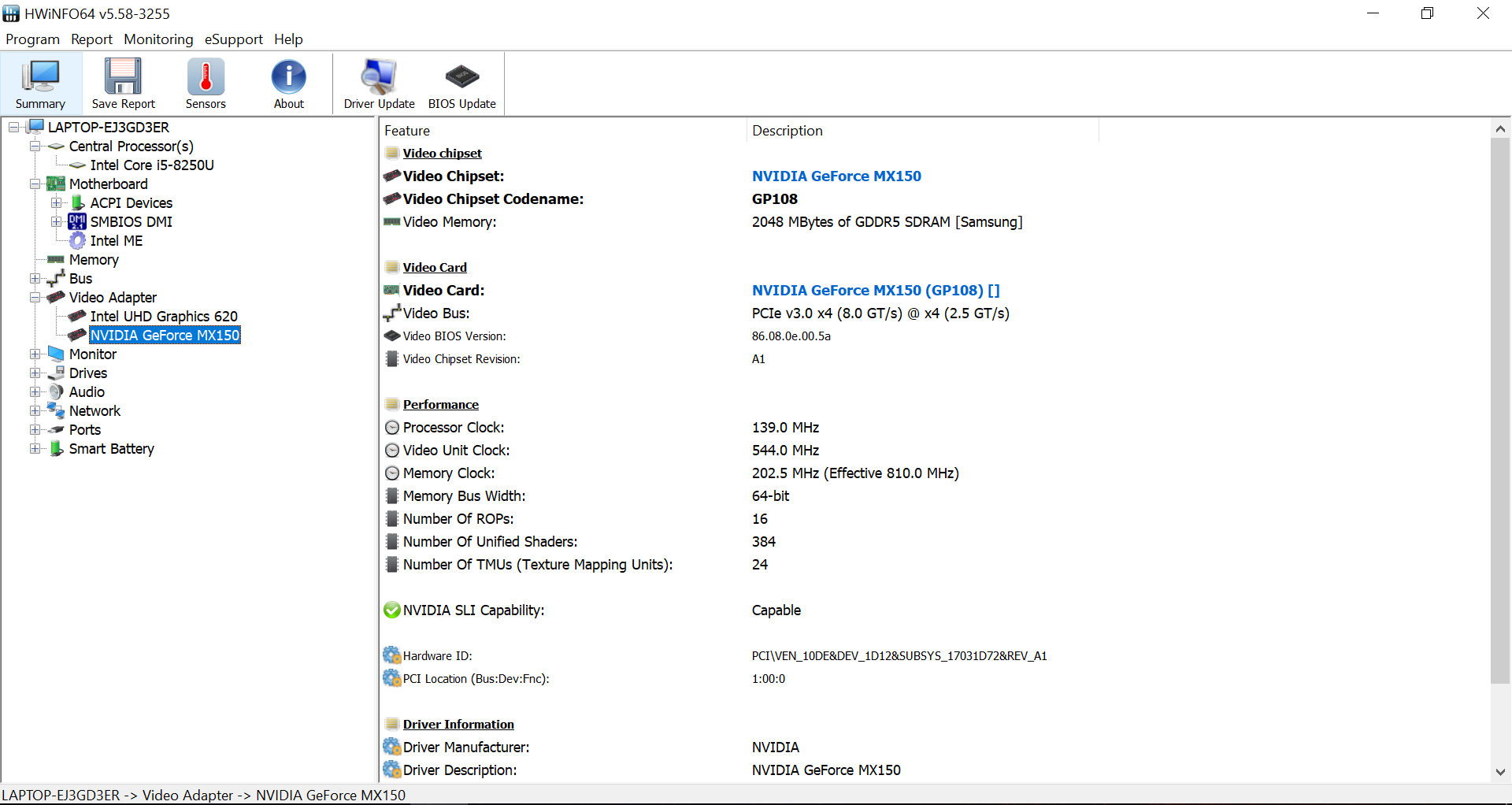The width and height of the screenshot is (1512, 805).
Task: Open the eSupport menu
Action: click(x=233, y=39)
